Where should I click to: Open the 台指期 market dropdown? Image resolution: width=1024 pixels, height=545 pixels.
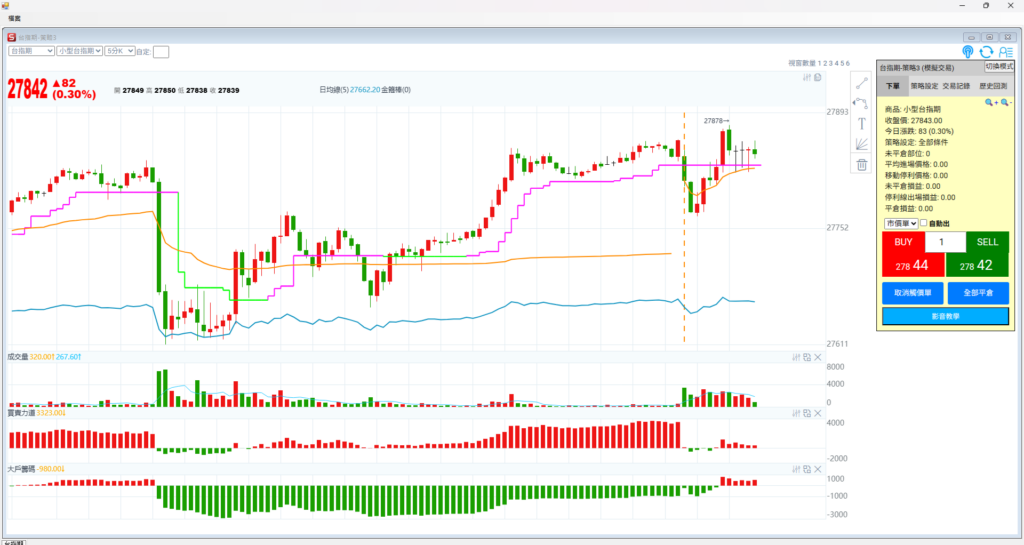29,50
